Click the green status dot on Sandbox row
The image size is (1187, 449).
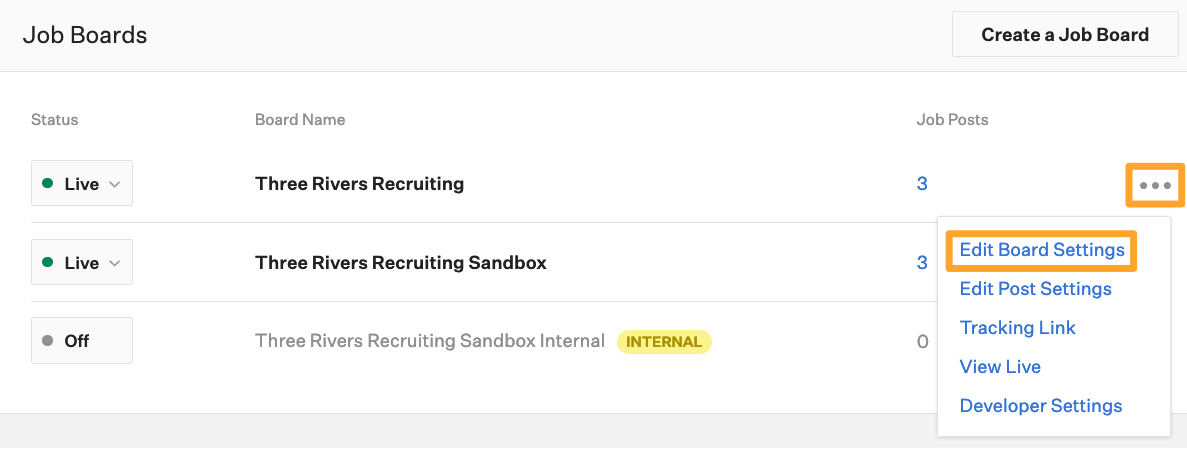click(48, 262)
